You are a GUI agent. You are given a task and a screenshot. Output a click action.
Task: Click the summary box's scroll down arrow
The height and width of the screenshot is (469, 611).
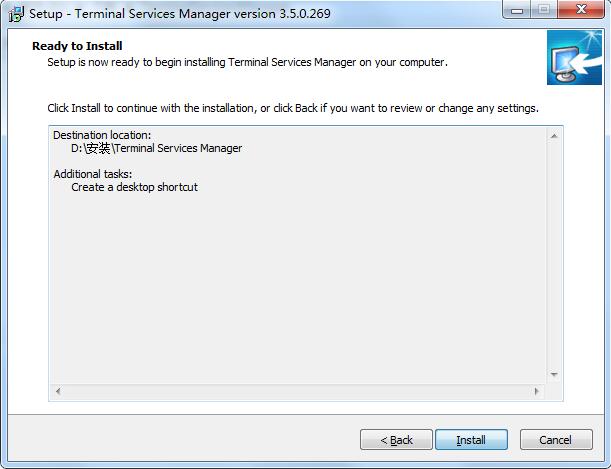click(555, 374)
